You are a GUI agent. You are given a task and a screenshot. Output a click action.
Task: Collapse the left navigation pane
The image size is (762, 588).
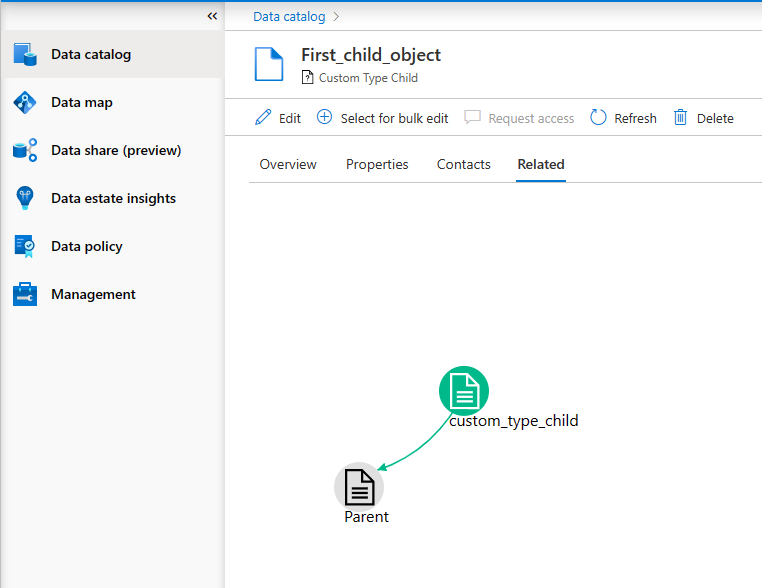click(212, 16)
